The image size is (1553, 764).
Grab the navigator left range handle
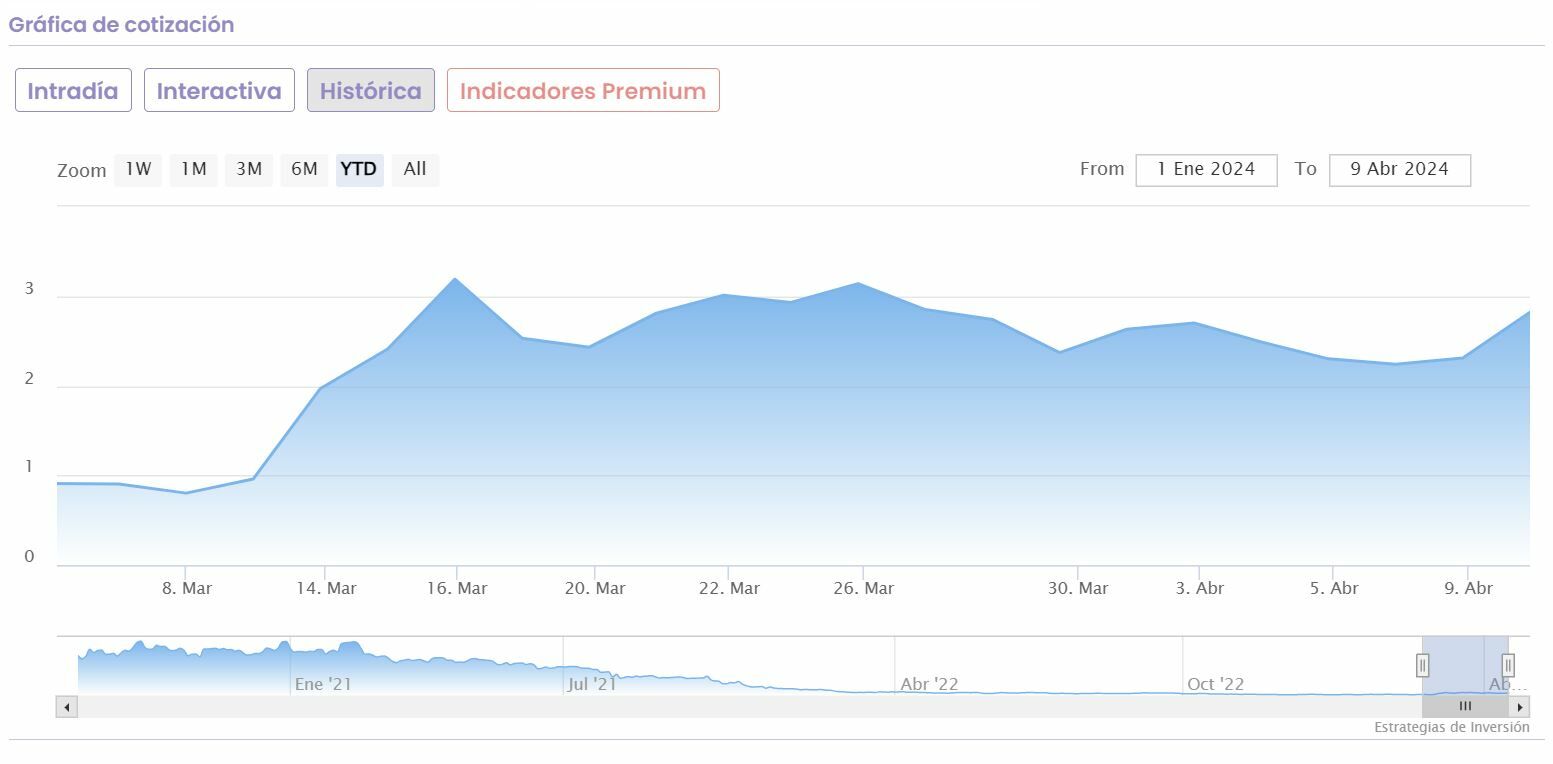pyautogui.click(x=1422, y=665)
